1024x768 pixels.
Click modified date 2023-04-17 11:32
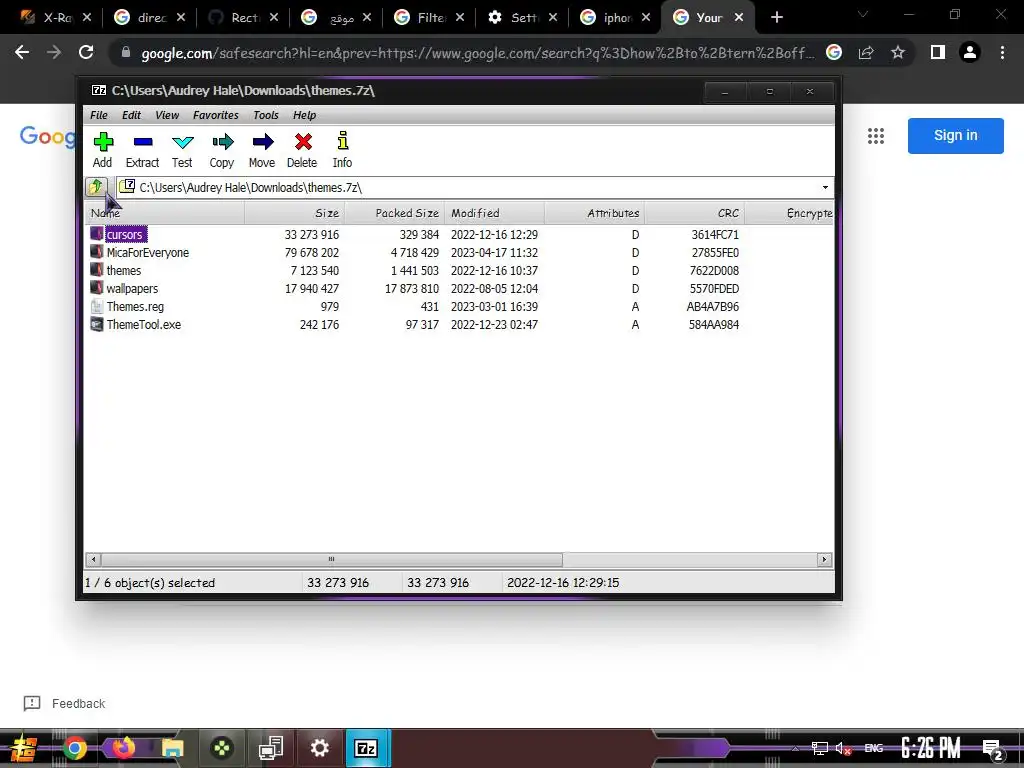[494, 253]
